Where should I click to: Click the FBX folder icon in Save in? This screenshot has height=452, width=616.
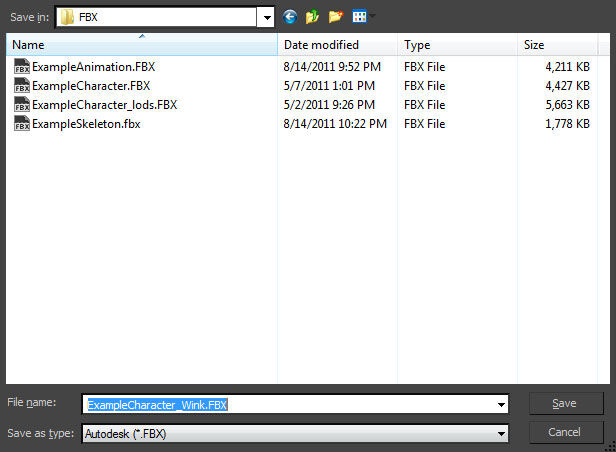(67, 17)
